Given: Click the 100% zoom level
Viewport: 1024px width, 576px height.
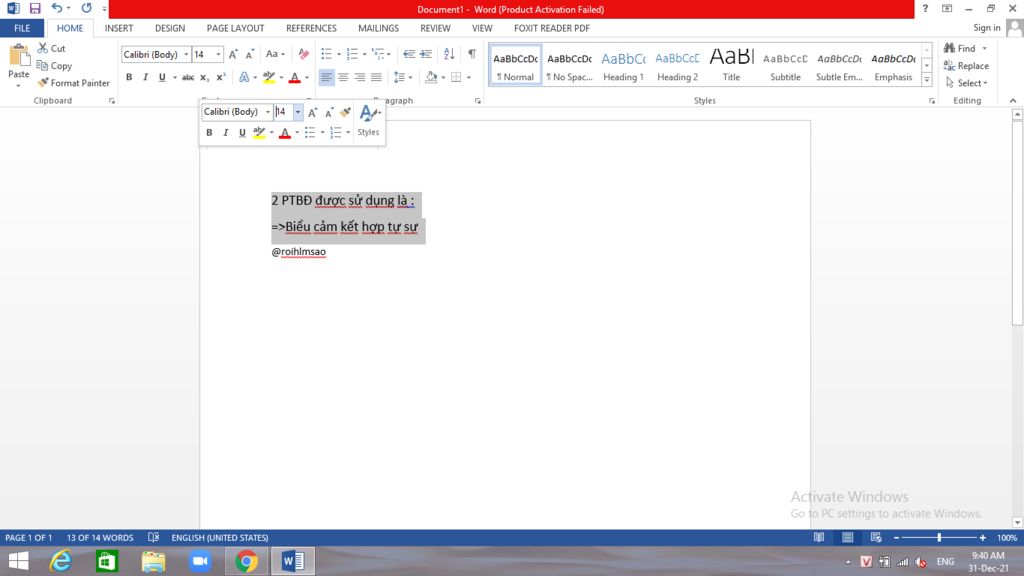Looking at the screenshot, I should tap(1007, 537).
